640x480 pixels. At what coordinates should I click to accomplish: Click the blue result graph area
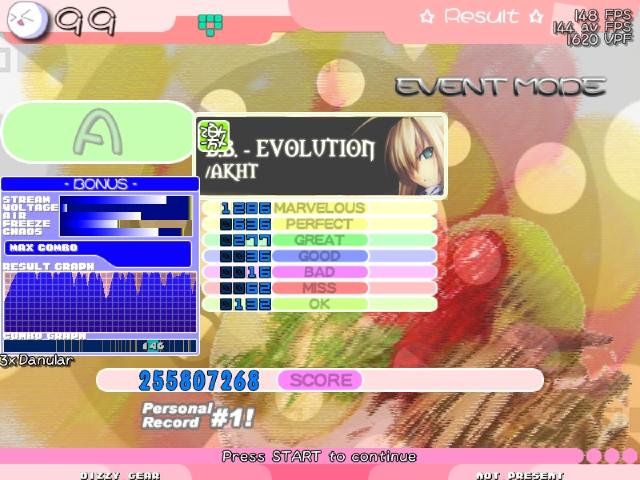click(x=100, y=302)
